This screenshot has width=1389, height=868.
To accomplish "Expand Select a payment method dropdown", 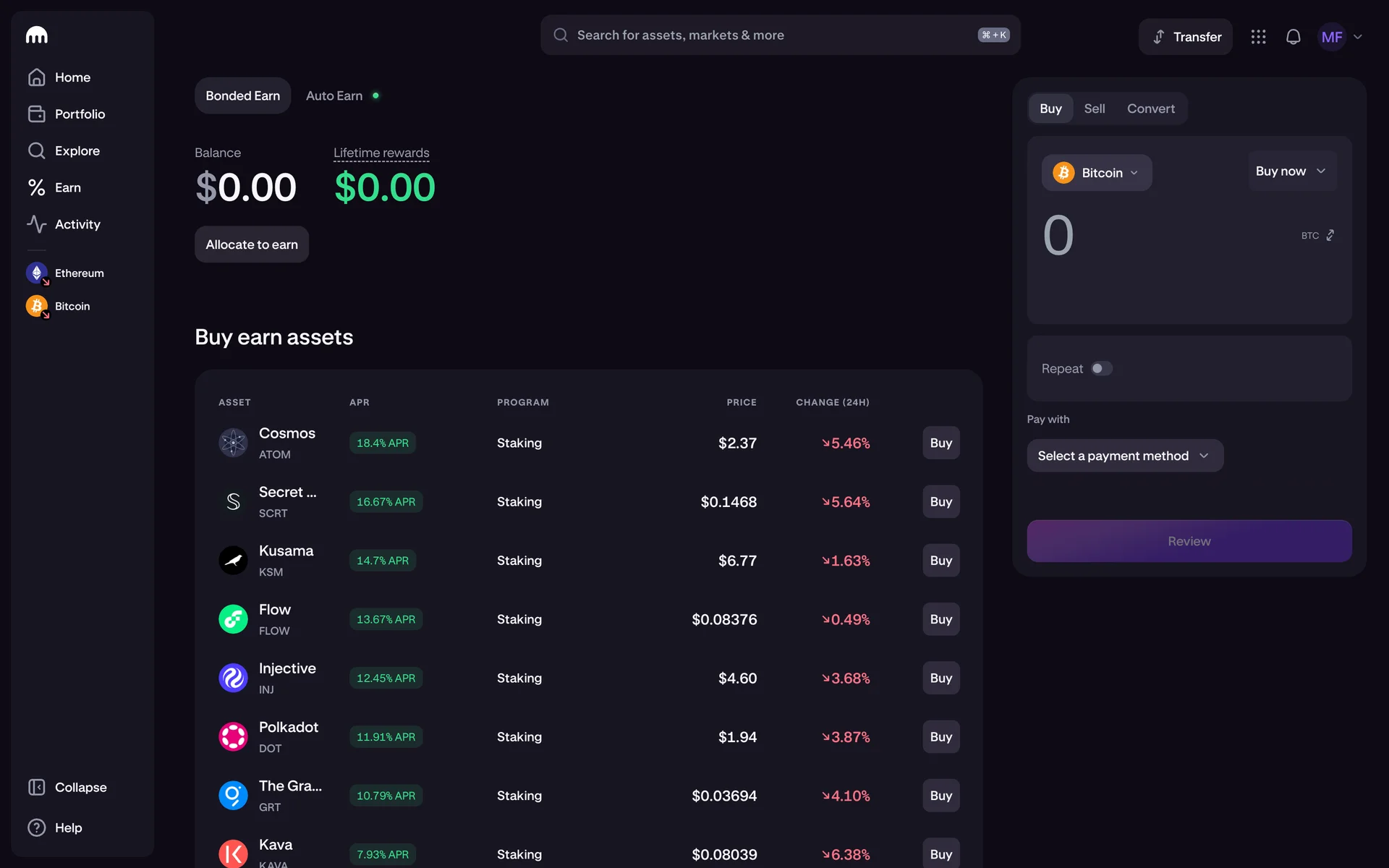I will (x=1124, y=456).
